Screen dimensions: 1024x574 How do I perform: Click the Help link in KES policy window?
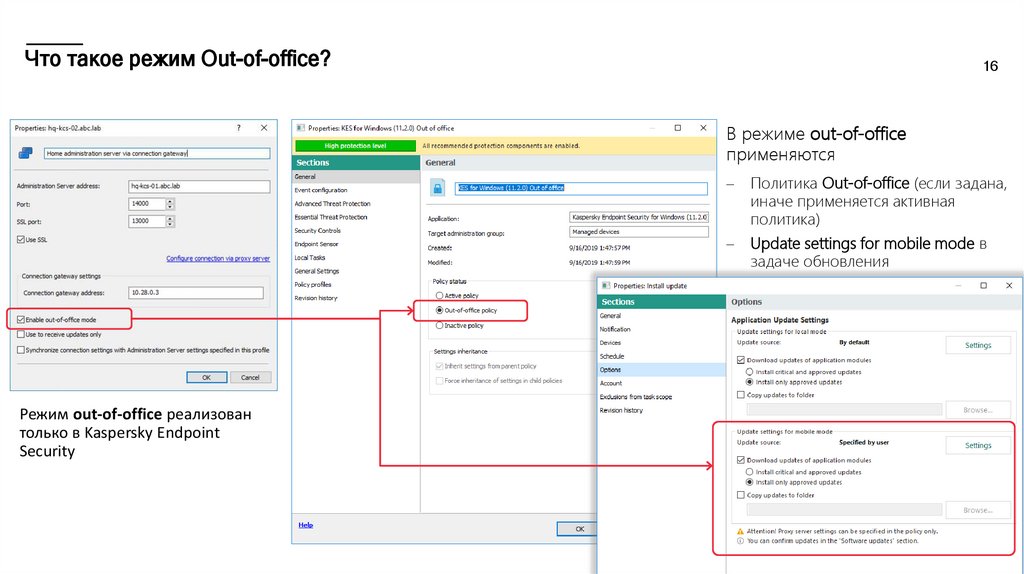coord(306,525)
